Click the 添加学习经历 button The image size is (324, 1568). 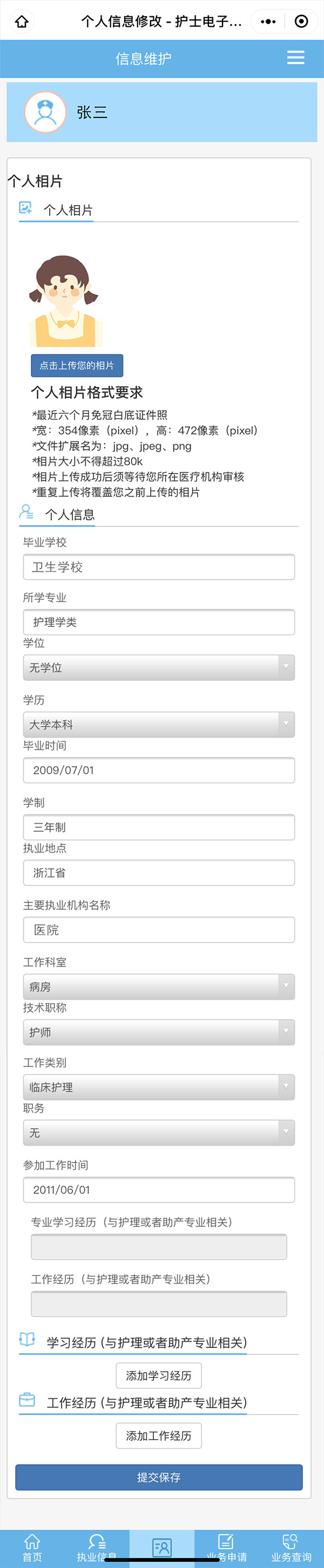pyautogui.click(x=158, y=1376)
